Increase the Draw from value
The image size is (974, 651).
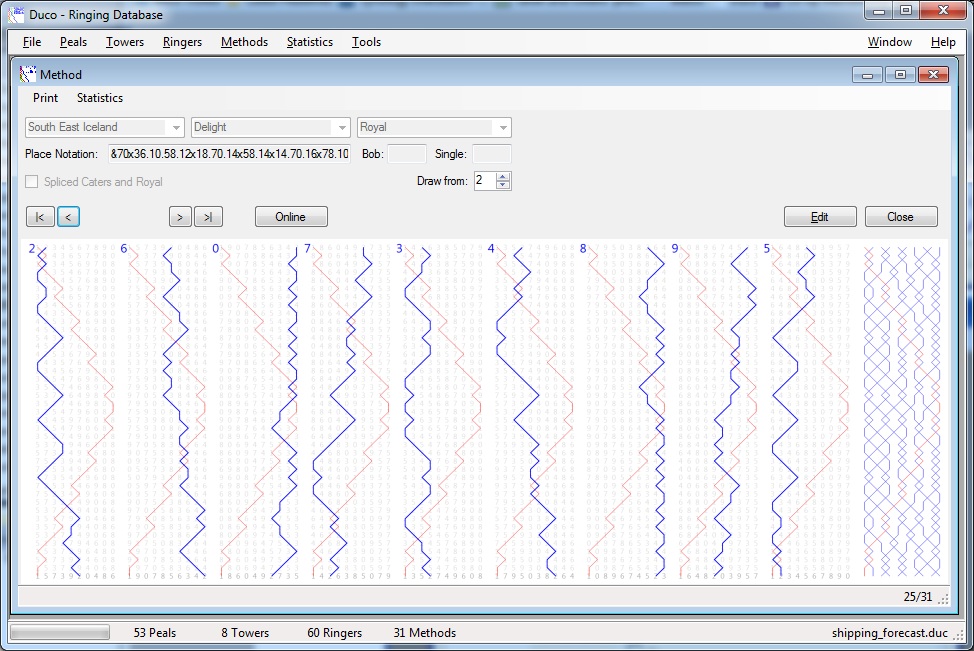(503, 177)
